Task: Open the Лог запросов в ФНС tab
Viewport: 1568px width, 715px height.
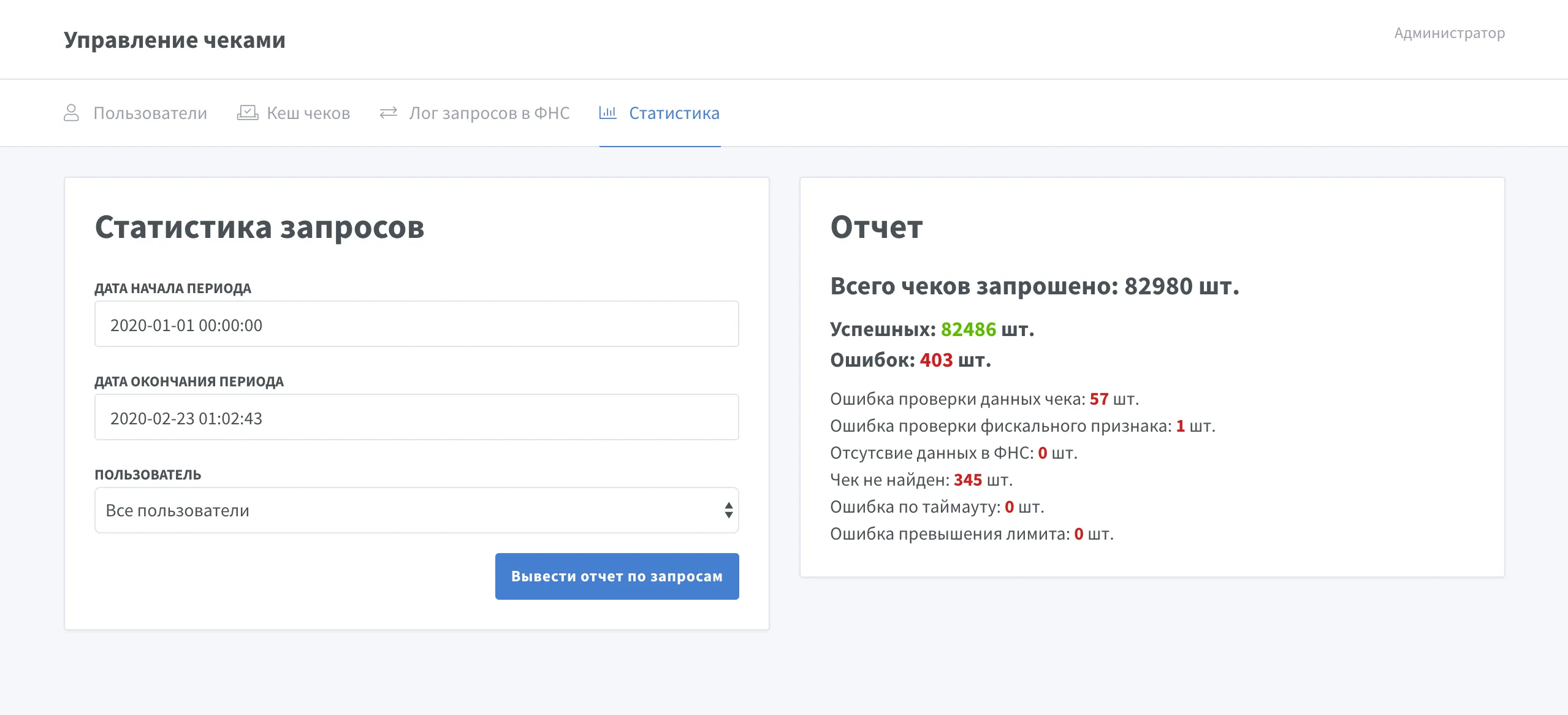Action: [489, 112]
